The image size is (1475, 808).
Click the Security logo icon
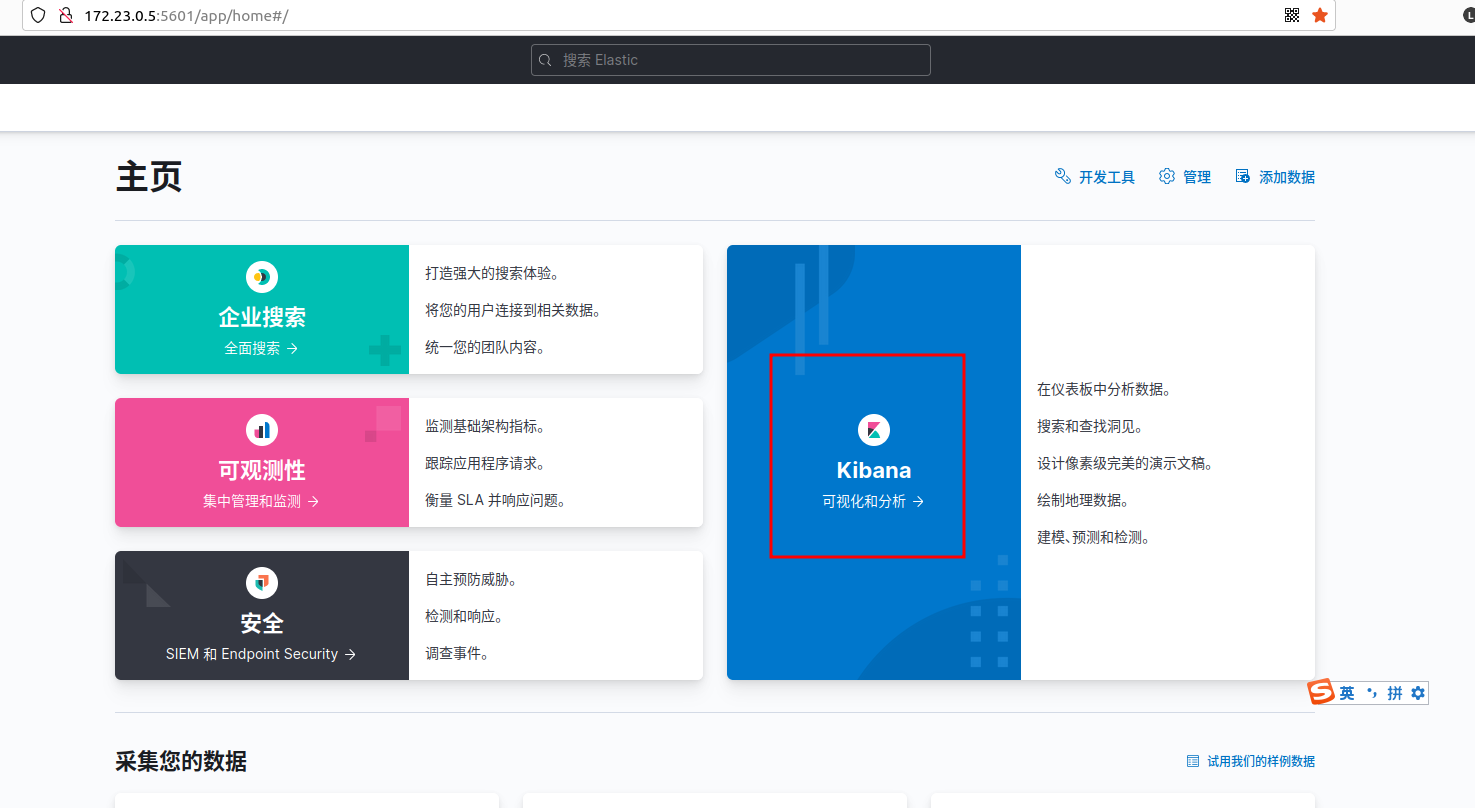(x=262, y=583)
